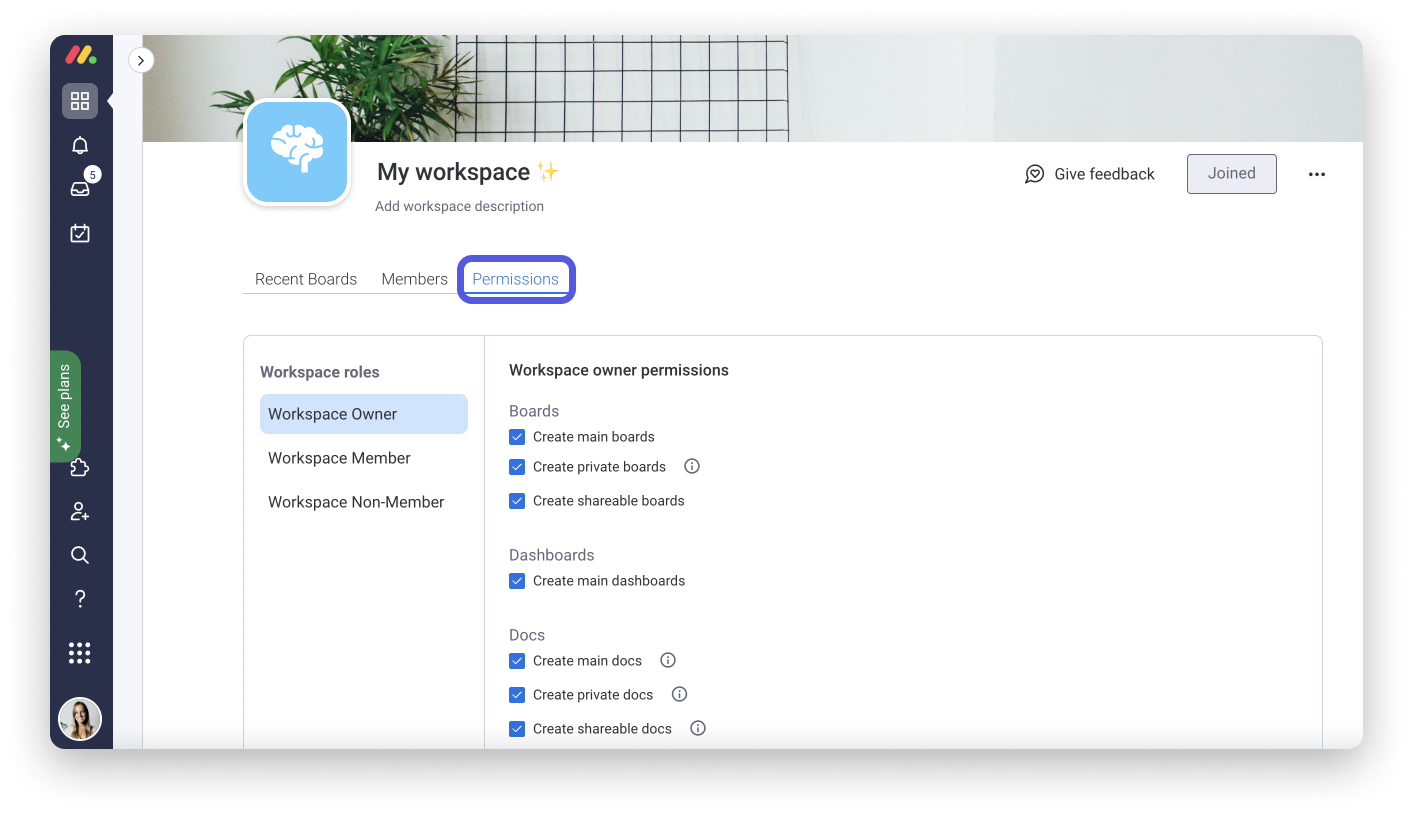Switch to the Members tab
The height and width of the screenshot is (814, 1413).
(x=414, y=278)
